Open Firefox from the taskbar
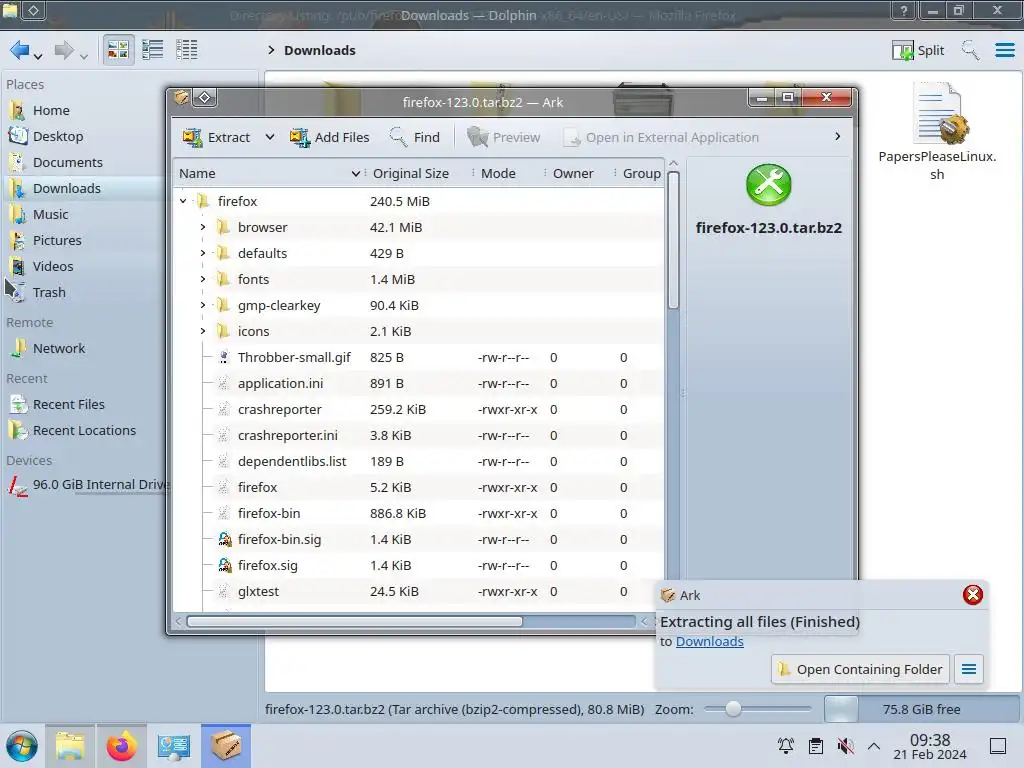Viewport: 1024px width, 768px height. tap(121, 746)
